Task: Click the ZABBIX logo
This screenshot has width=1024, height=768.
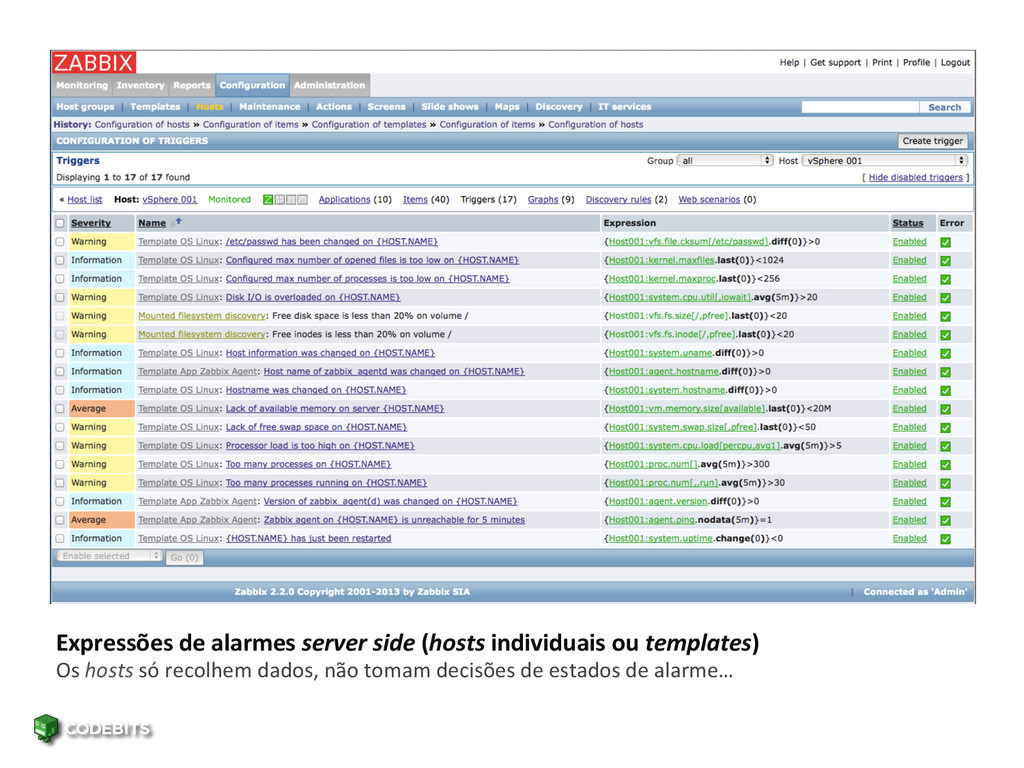Action: pyautogui.click(x=93, y=62)
